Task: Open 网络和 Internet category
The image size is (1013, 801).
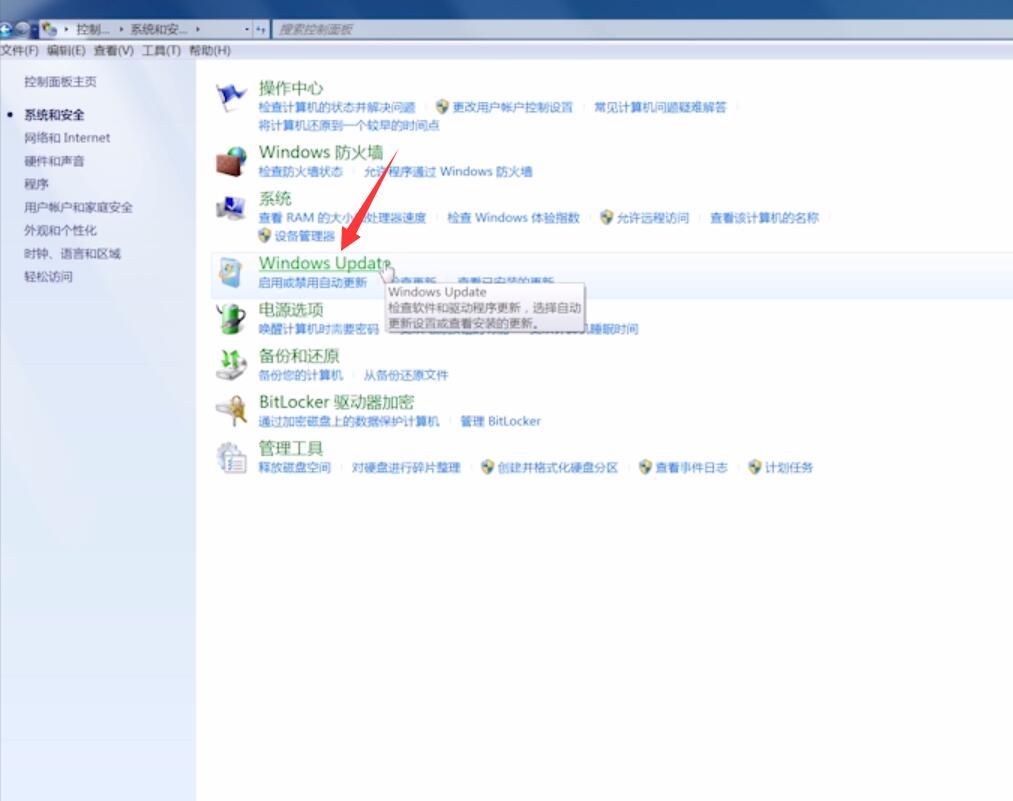Action: [67, 138]
